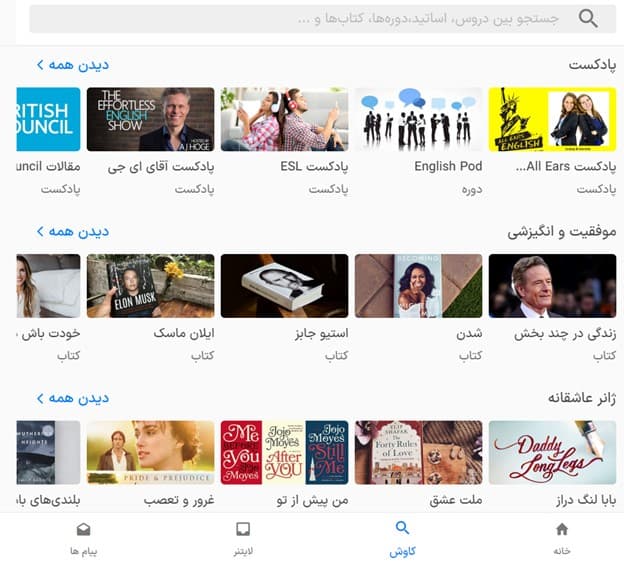Open the English Pod course thumbnail
Screen dimensions: 624x563
coord(418,119)
